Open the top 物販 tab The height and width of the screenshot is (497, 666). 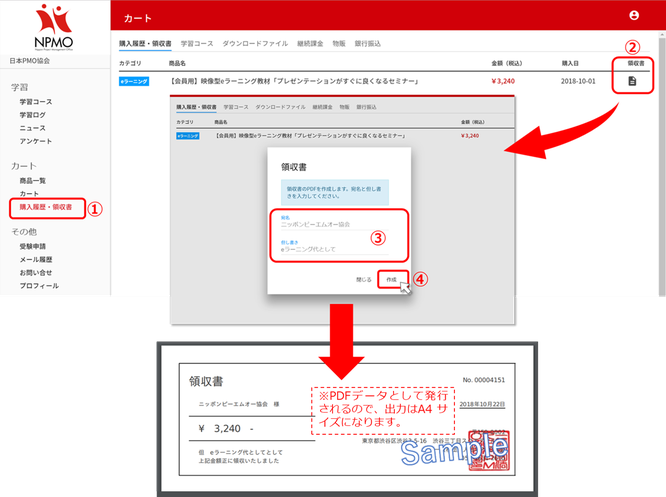tap(339, 43)
